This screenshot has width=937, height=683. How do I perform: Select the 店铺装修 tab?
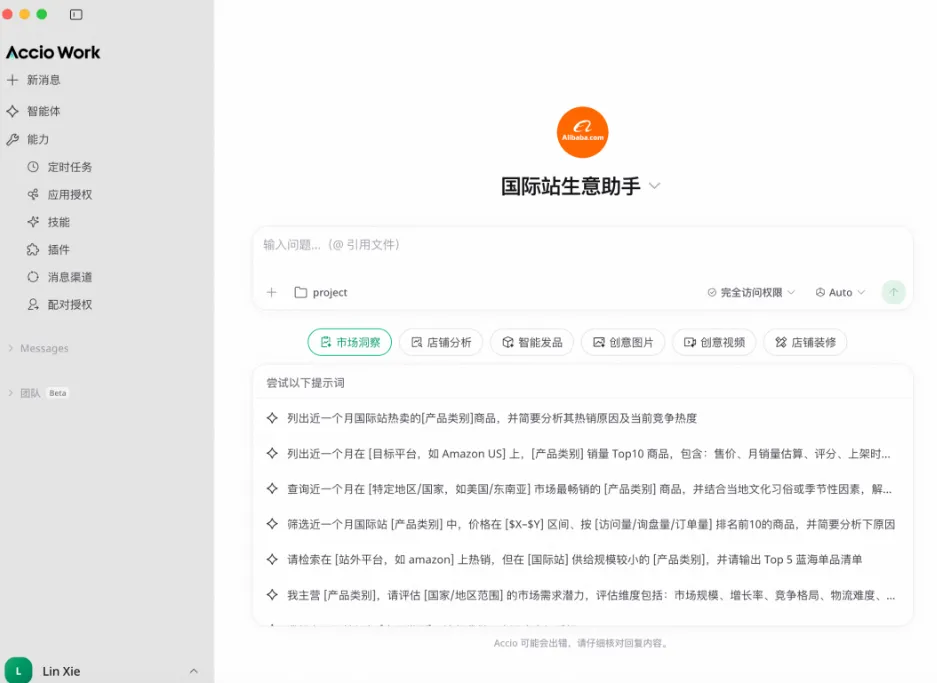pyautogui.click(x=805, y=342)
